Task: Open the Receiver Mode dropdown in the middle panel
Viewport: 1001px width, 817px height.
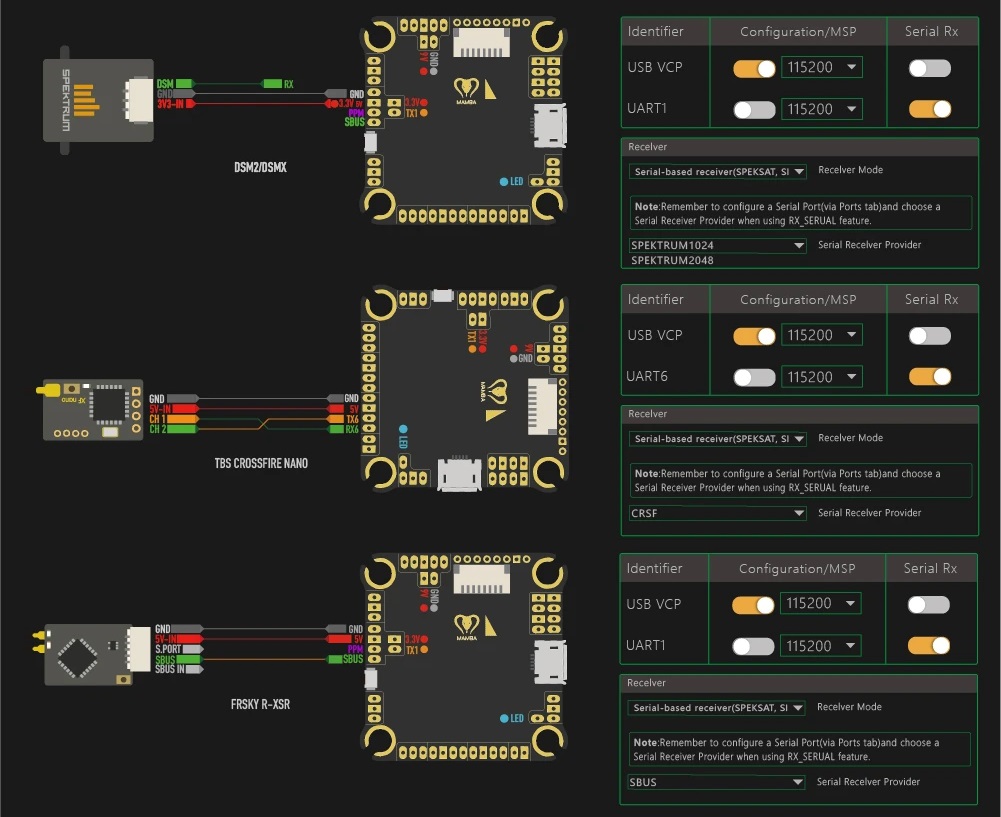Action: (x=718, y=438)
